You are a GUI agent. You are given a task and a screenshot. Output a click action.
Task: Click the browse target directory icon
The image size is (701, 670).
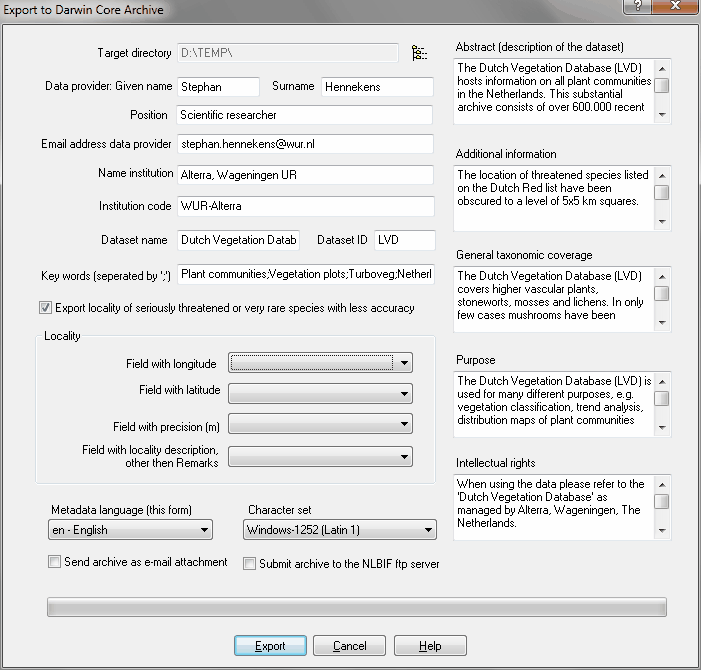[x=419, y=52]
